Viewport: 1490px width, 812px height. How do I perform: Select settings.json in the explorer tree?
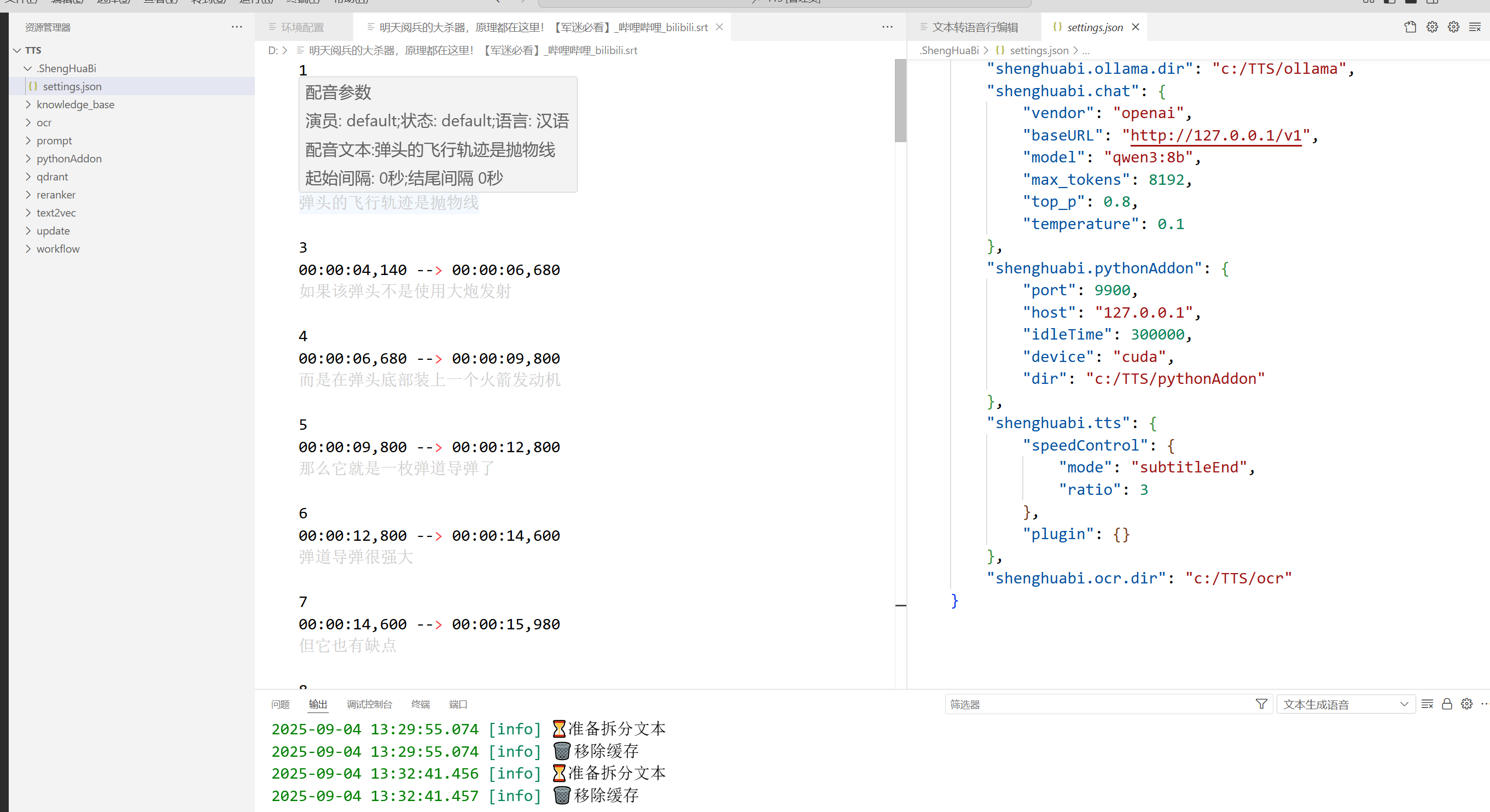click(x=72, y=86)
